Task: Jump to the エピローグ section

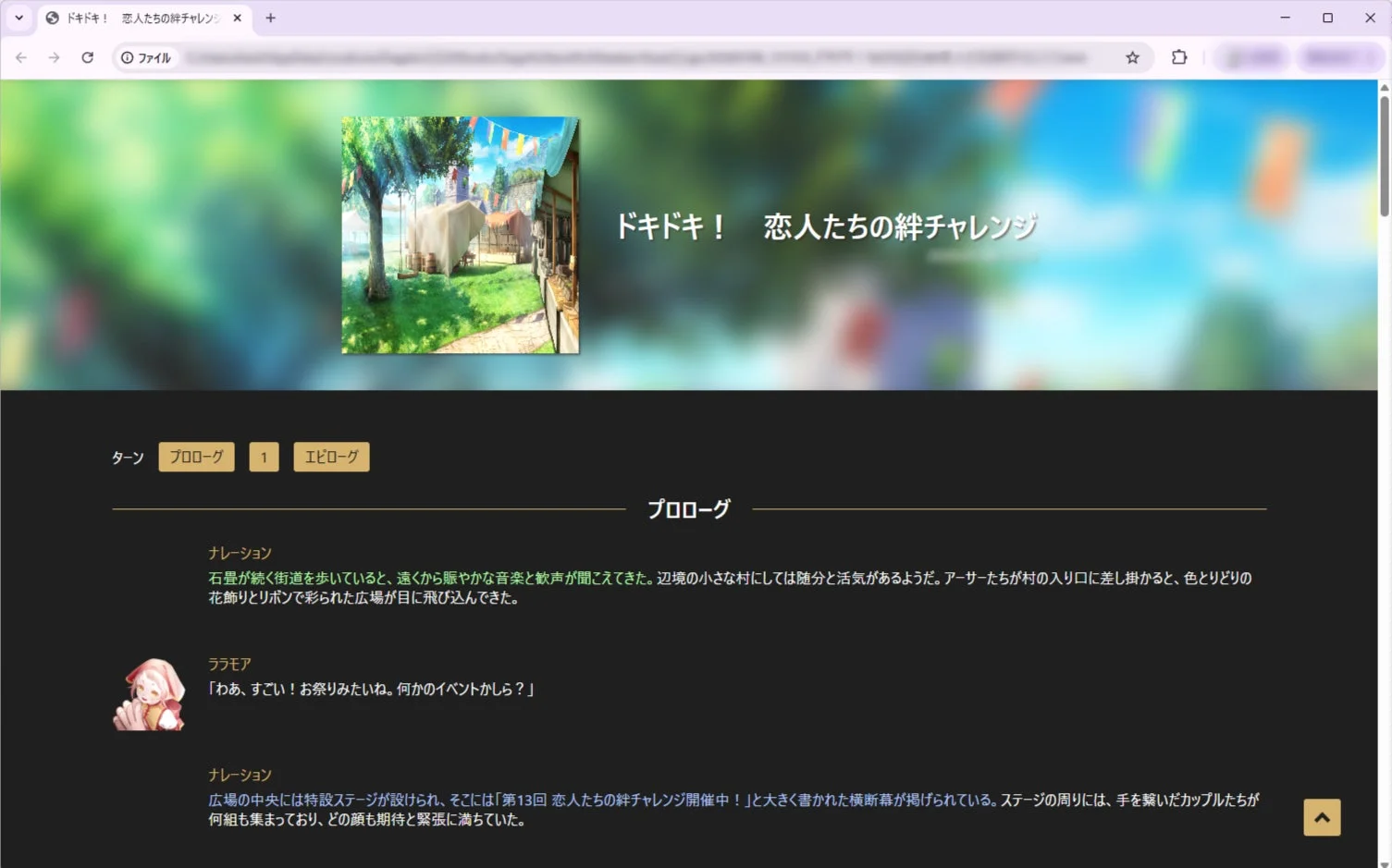Action: click(x=331, y=457)
